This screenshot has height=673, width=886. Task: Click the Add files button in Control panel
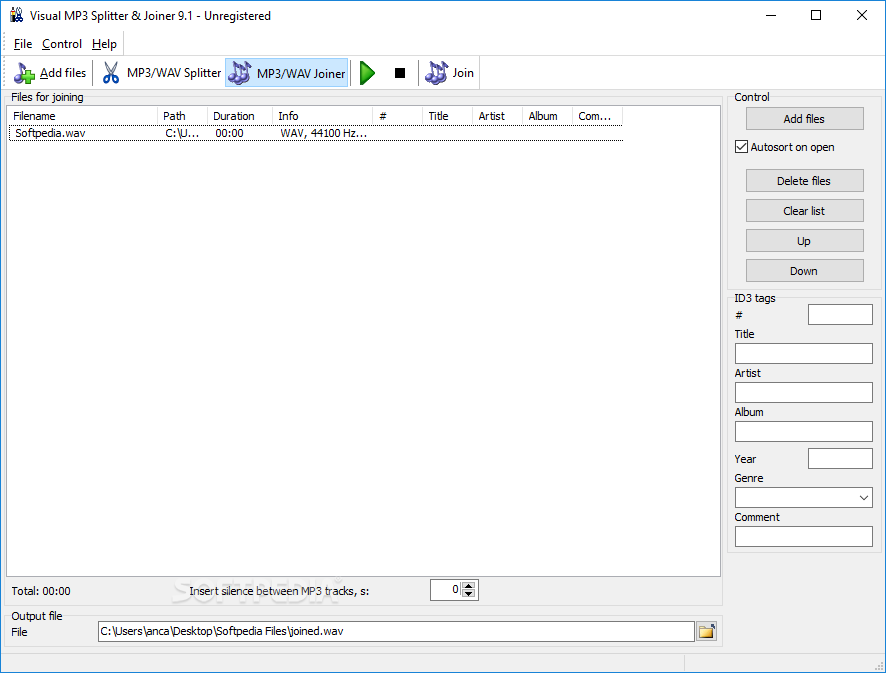tap(804, 119)
